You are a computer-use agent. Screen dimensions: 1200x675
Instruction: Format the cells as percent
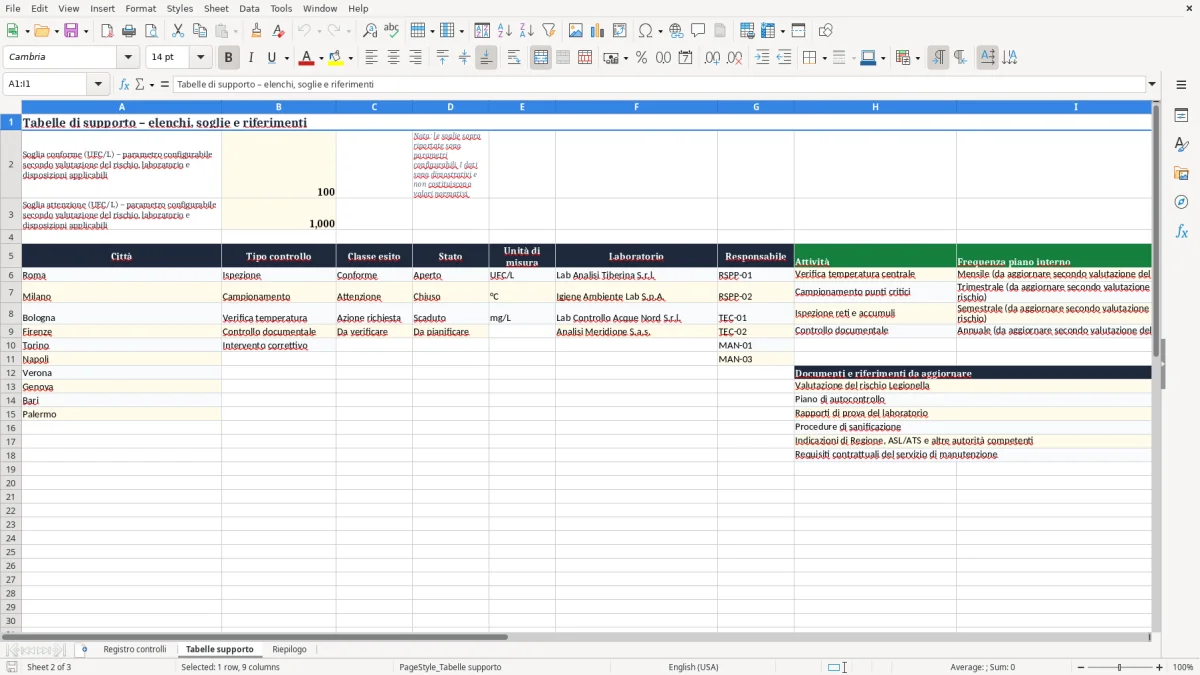pos(642,58)
